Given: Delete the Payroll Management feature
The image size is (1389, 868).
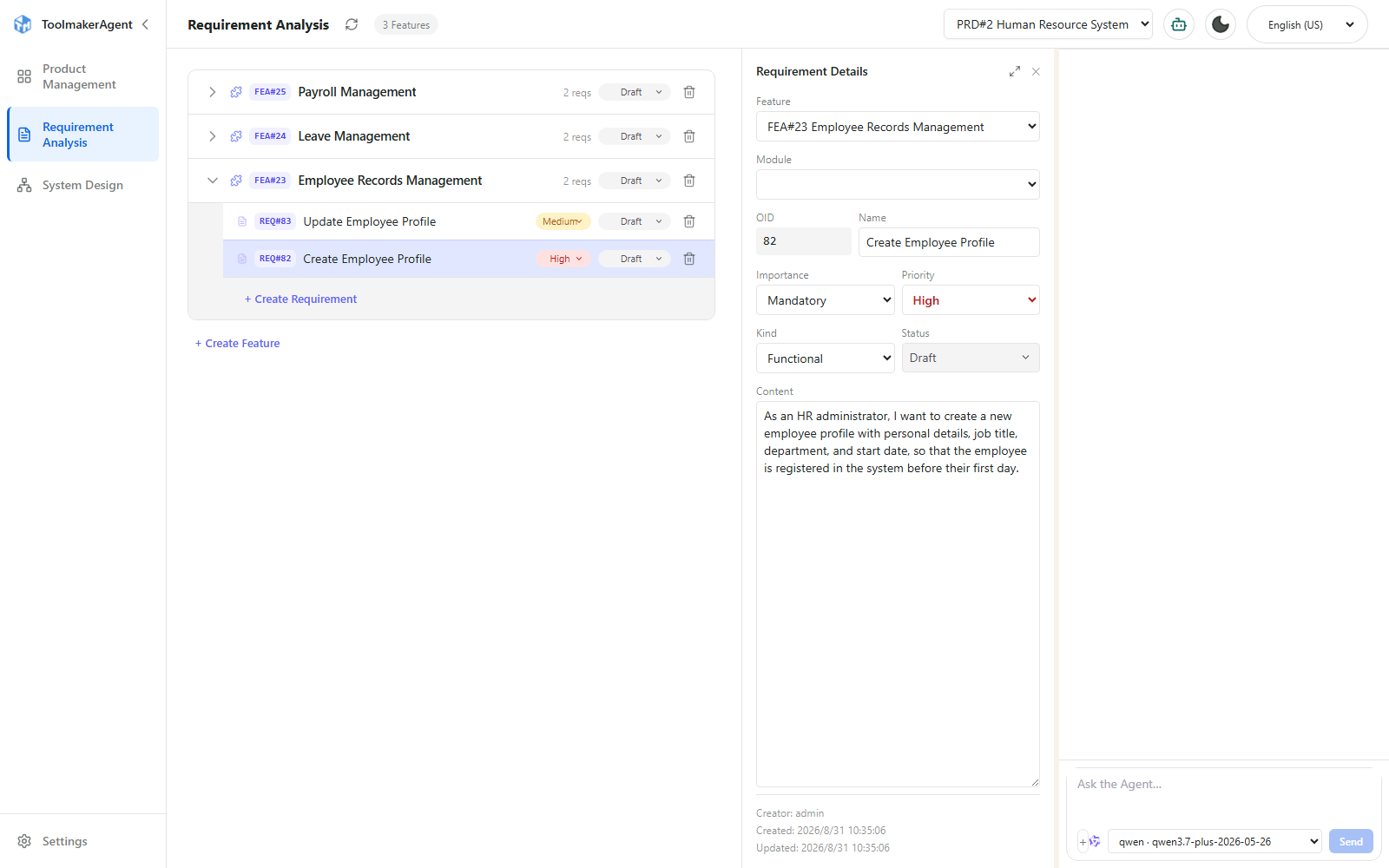Looking at the screenshot, I should (x=689, y=92).
